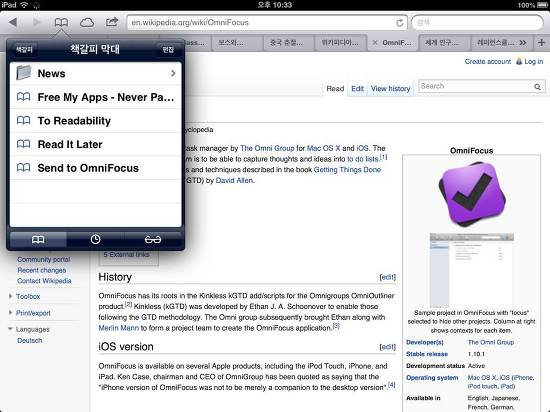Viewport: 550px width, 412px height.
Task: Follow the to do lists link
Action: click(363, 159)
